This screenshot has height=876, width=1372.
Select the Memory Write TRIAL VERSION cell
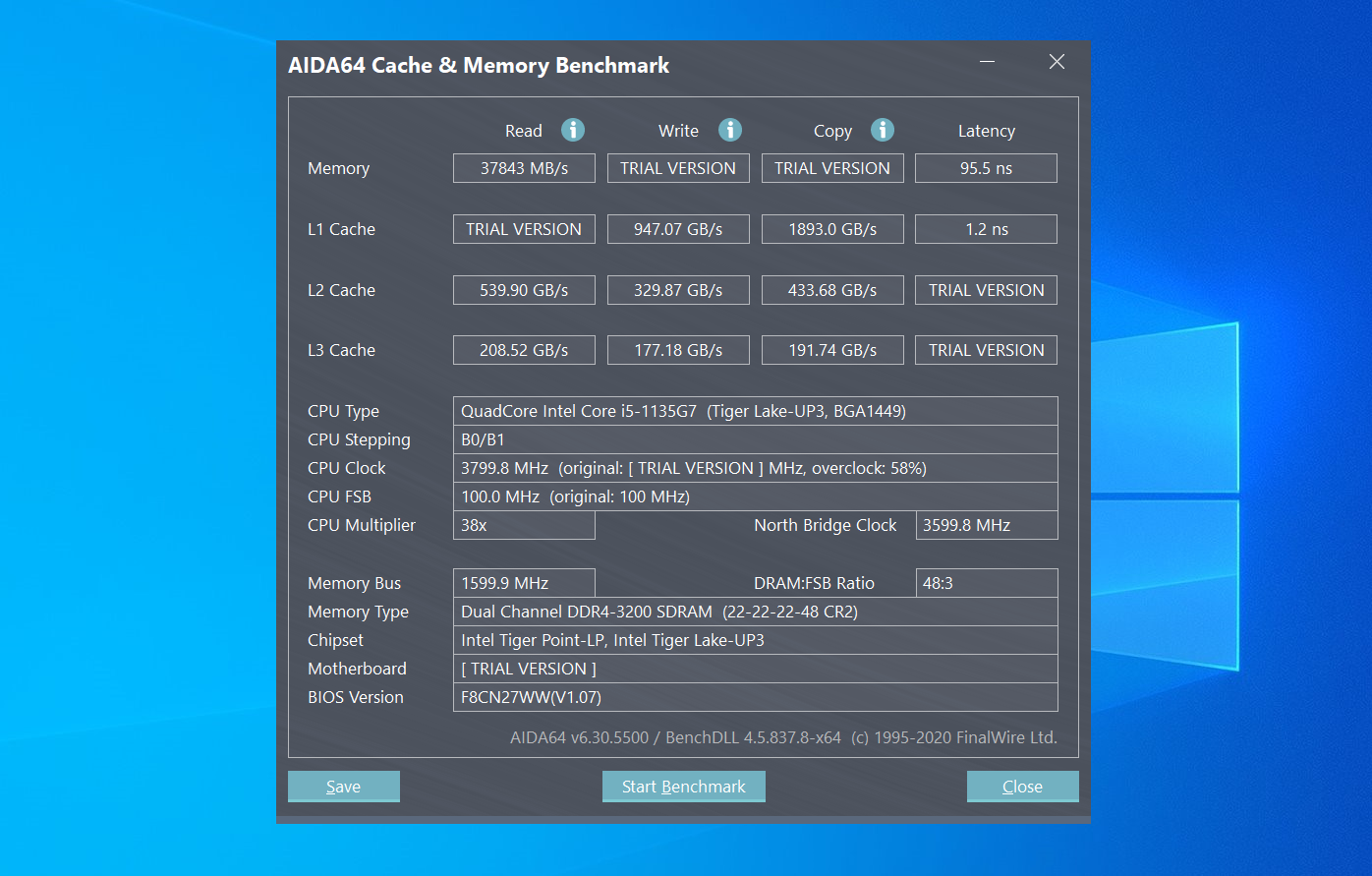tap(678, 168)
